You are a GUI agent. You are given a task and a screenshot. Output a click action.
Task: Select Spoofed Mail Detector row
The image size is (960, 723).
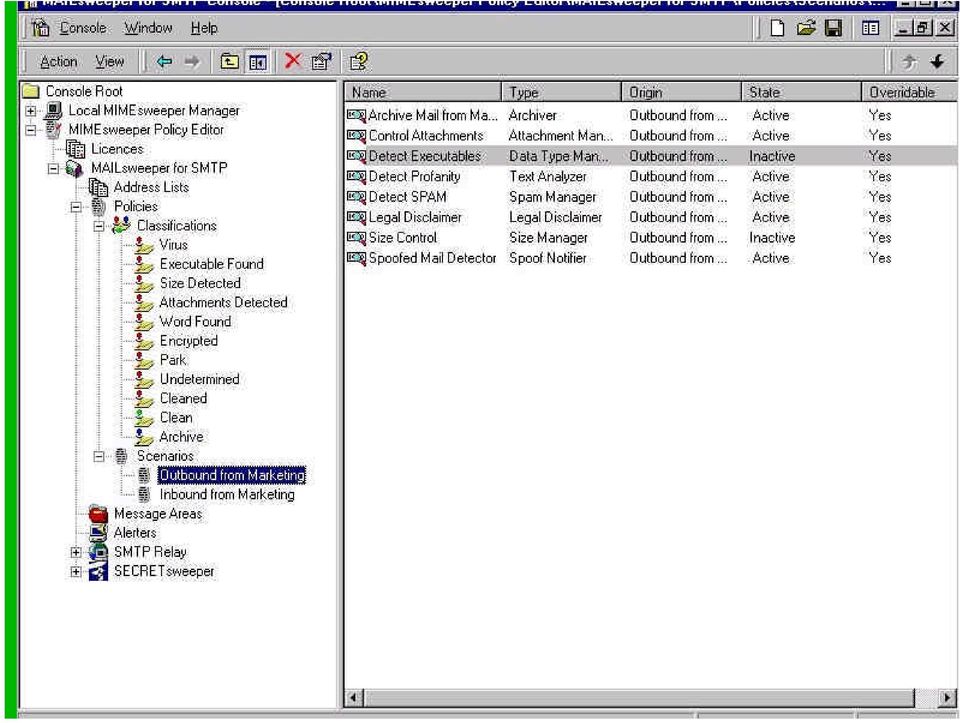click(x=651, y=258)
